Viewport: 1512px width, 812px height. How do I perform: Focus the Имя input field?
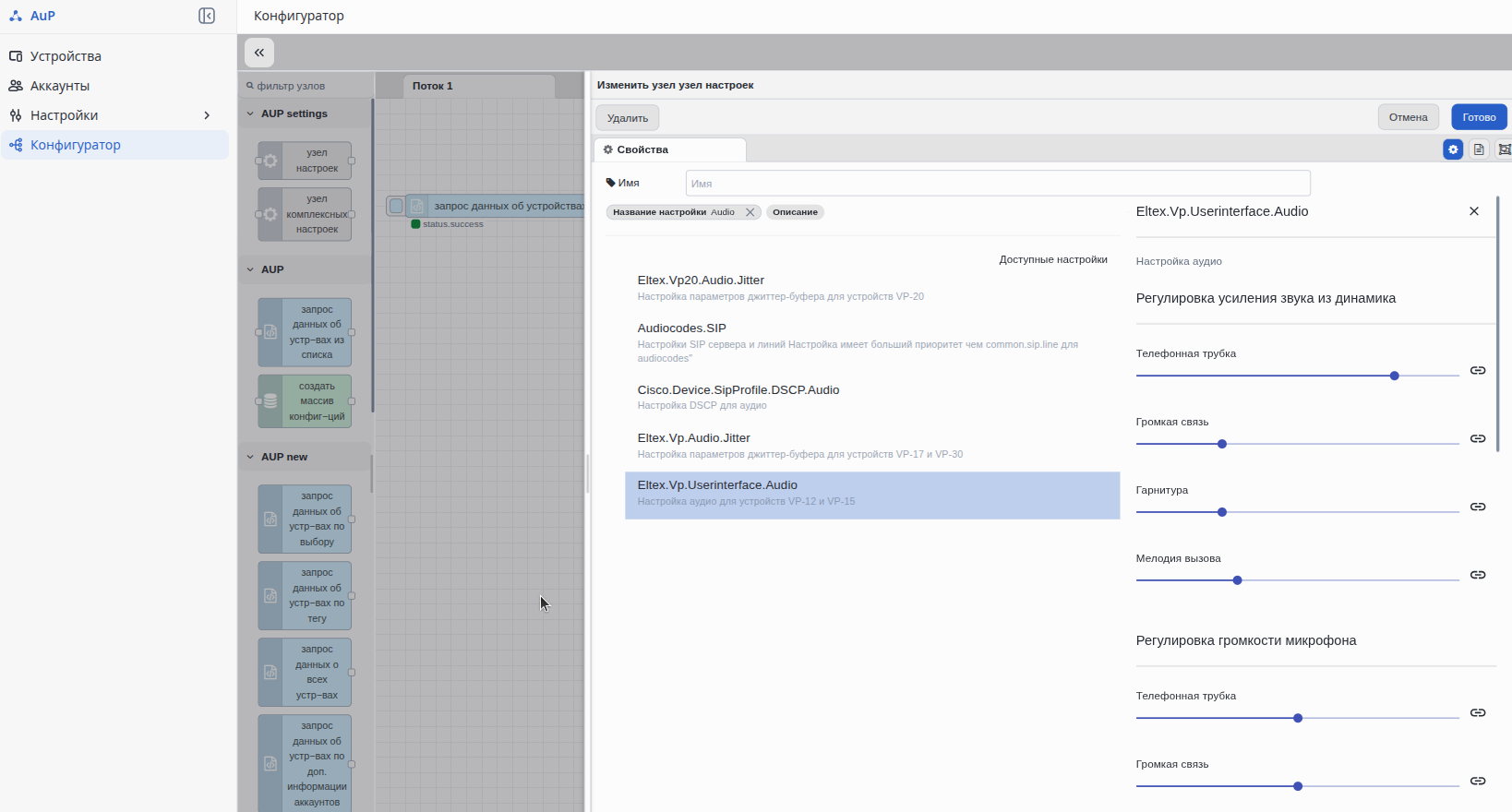998,183
